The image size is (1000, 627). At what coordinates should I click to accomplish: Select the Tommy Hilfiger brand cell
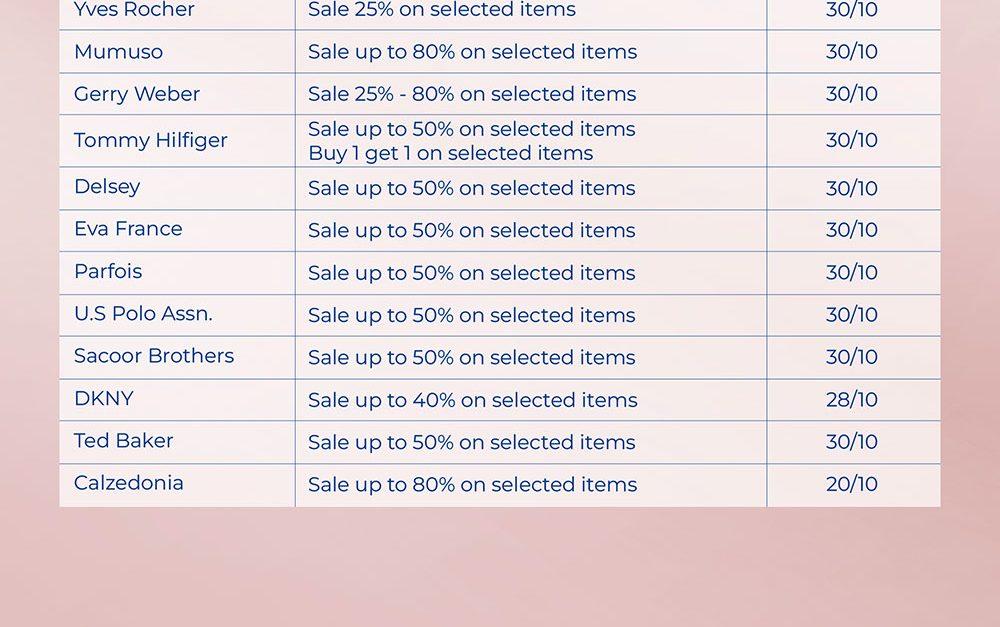click(151, 140)
